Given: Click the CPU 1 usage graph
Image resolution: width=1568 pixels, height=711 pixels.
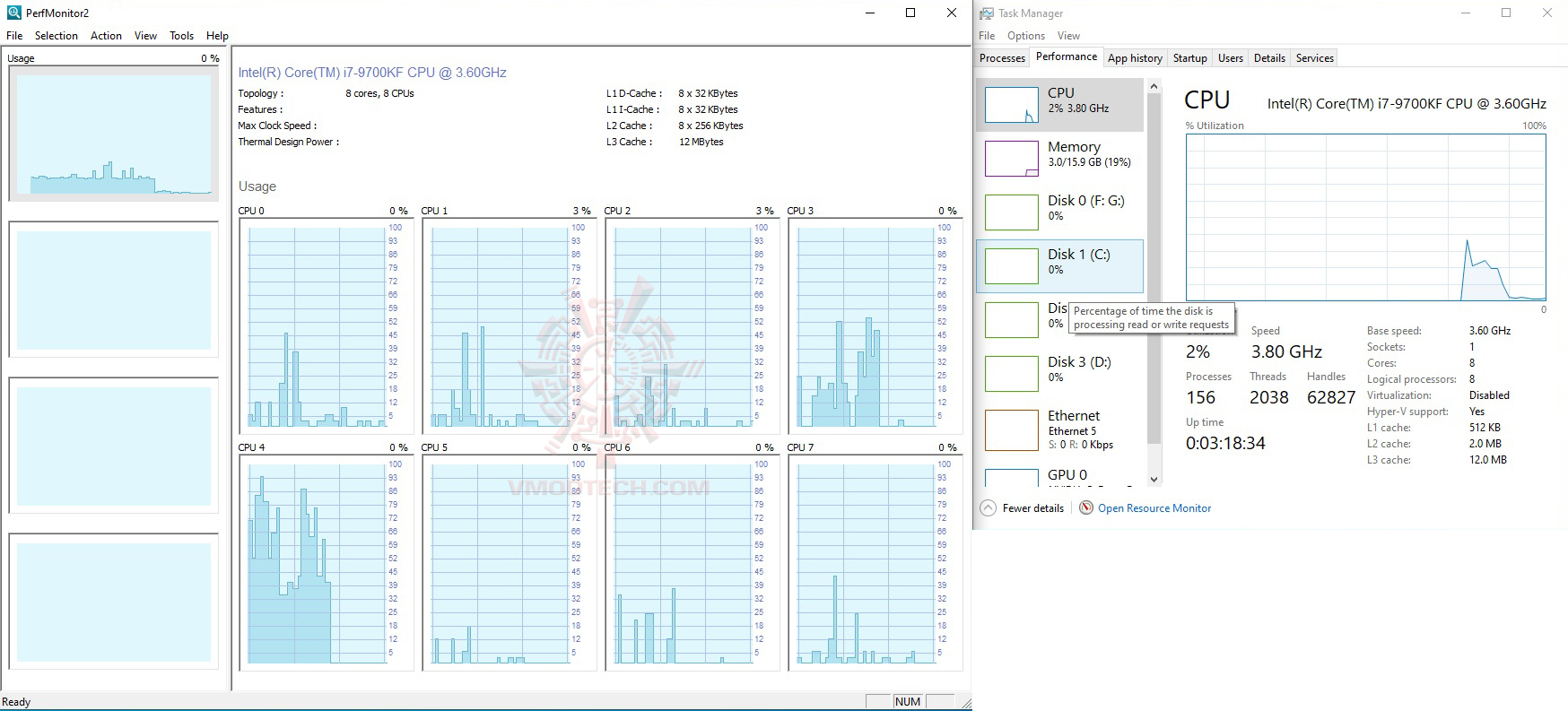Looking at the screenshot, I should pos(509,326).
